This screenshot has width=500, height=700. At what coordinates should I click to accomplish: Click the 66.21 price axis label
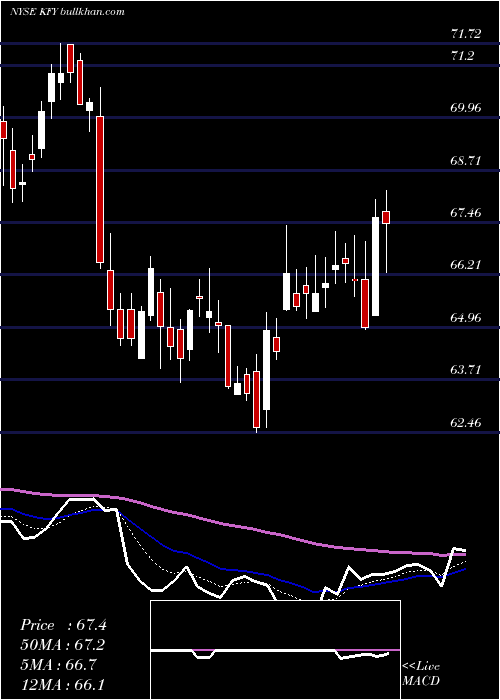[x=466, y=265]
